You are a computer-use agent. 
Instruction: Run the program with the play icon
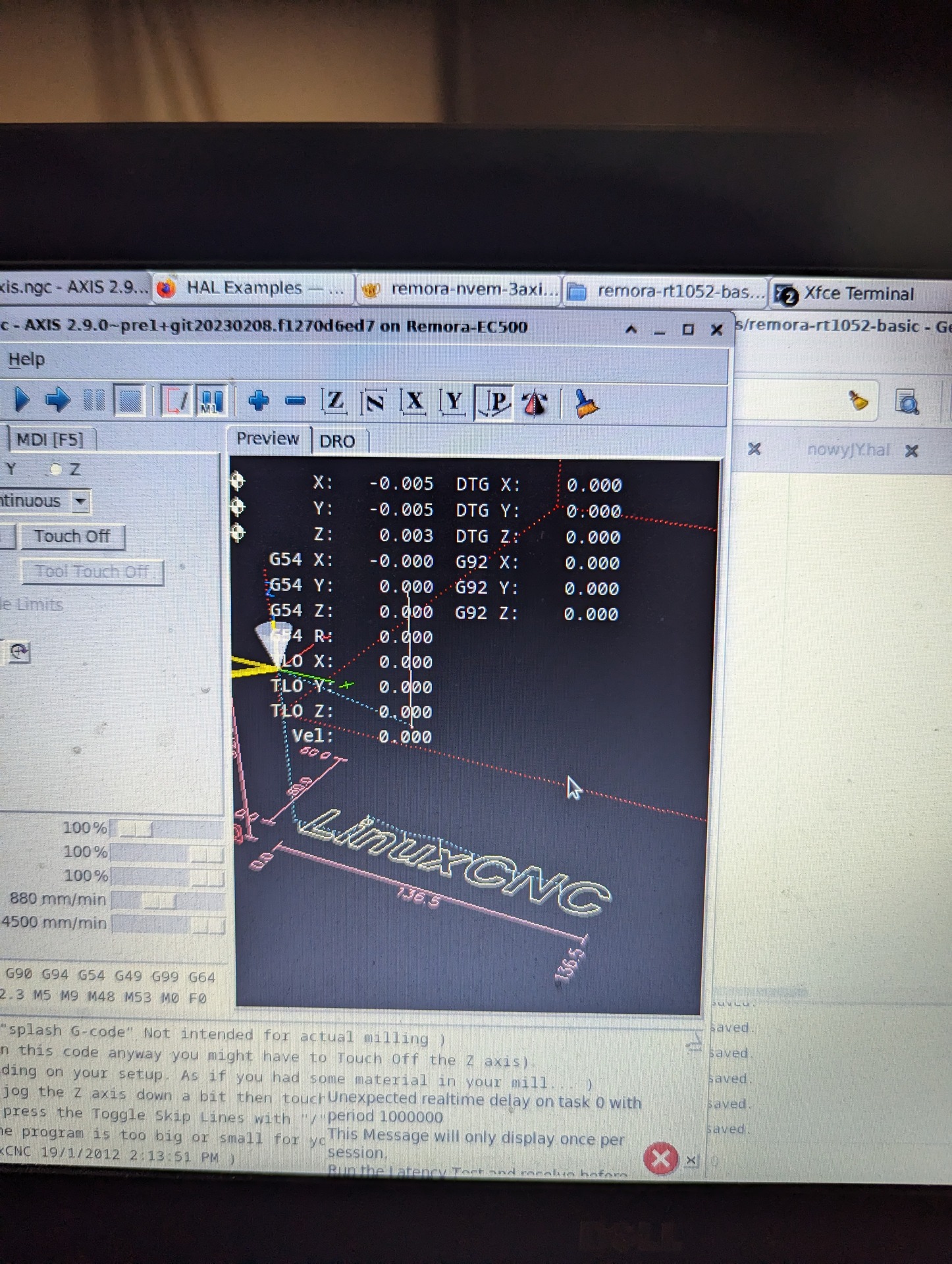tap(22, 400)
